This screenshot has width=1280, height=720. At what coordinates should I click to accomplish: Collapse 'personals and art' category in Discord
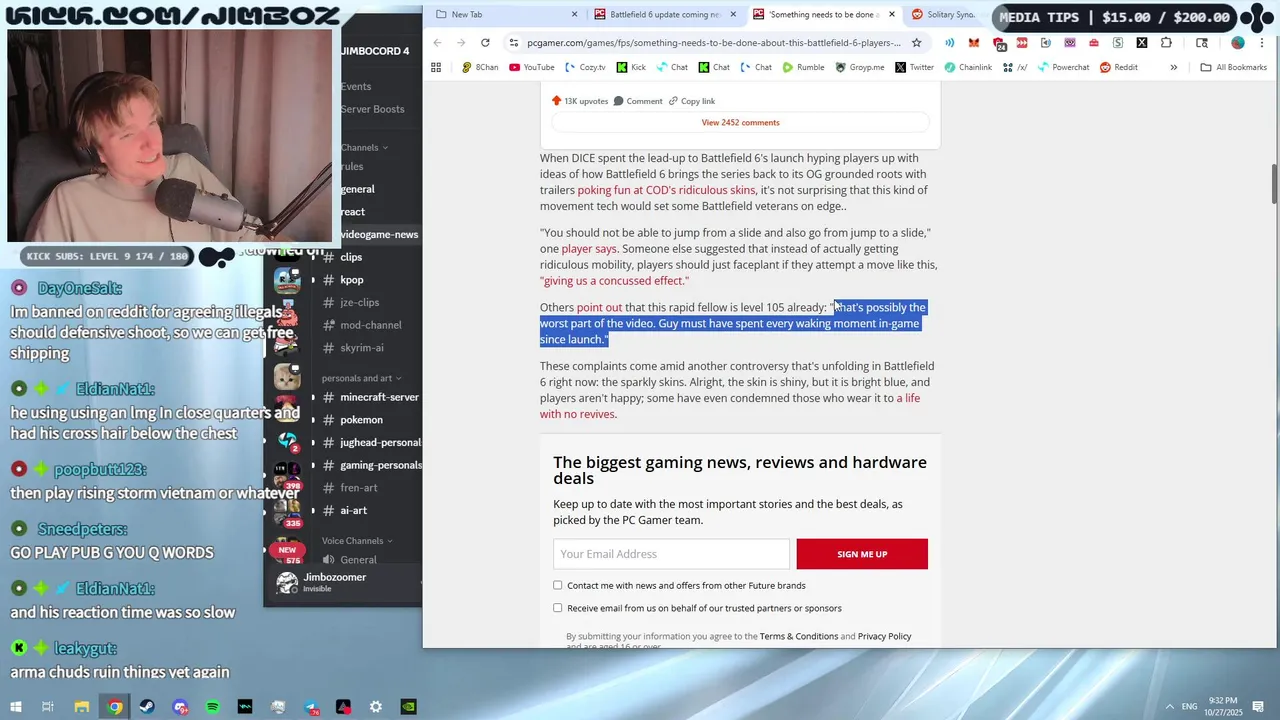361,378
